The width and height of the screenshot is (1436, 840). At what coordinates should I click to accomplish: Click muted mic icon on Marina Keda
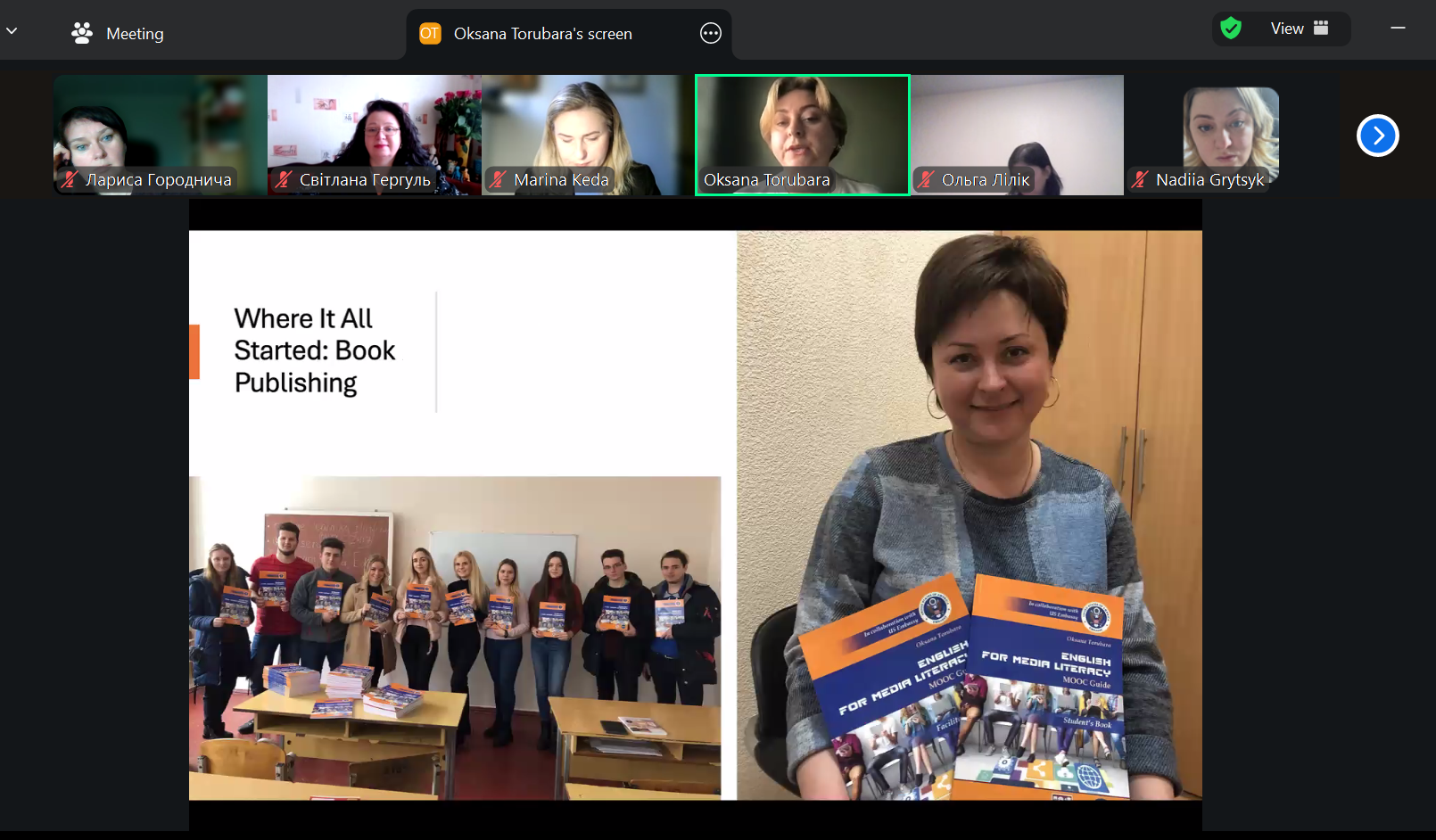tap(498, 180)
